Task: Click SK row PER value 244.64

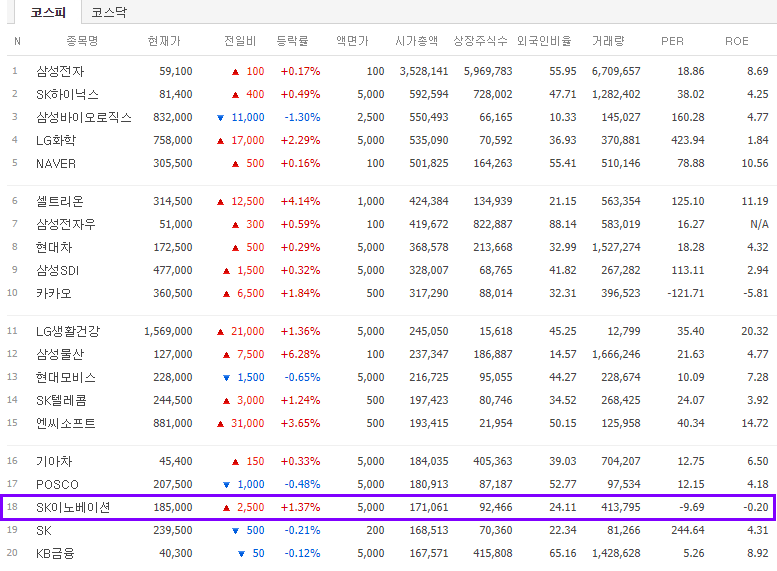Action: [x=688, y=530]
